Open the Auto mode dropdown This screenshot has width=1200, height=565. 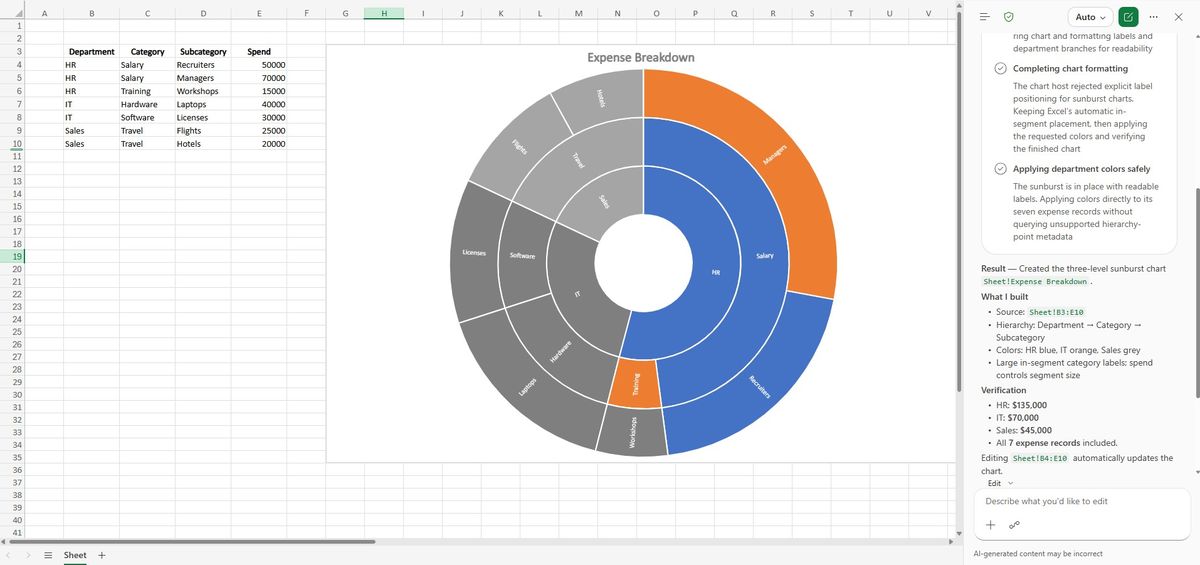coord(1090,17)
